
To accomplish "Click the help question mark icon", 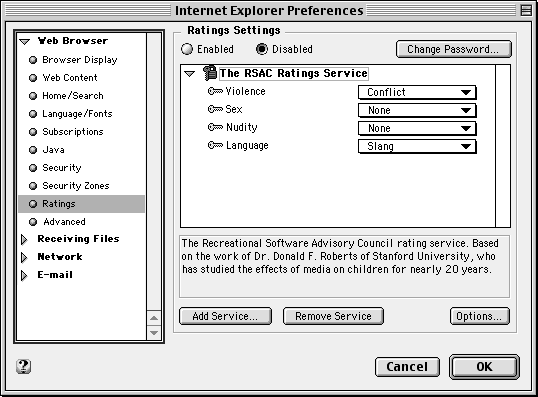I will pyautogui.click(x=23, y=366).
